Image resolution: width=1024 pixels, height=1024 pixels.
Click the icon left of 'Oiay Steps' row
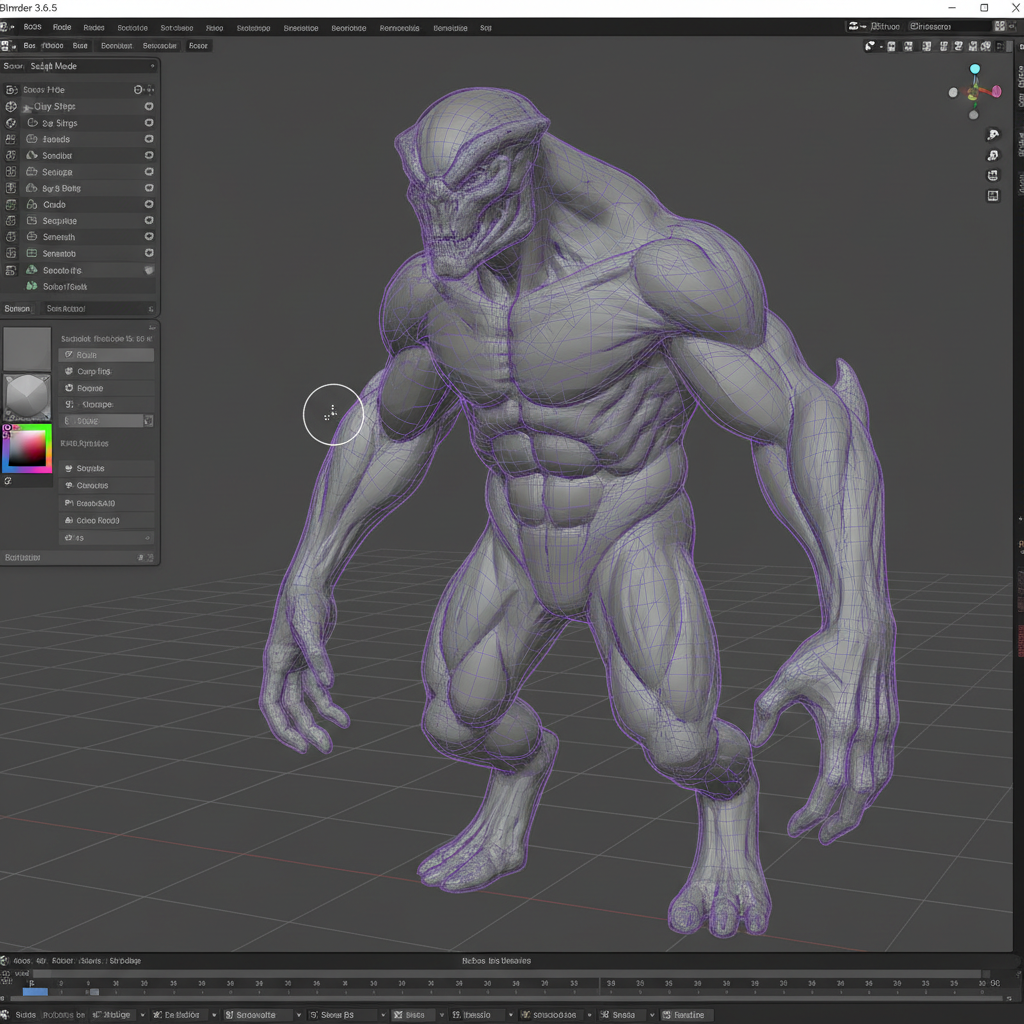[x=11, y=107]
